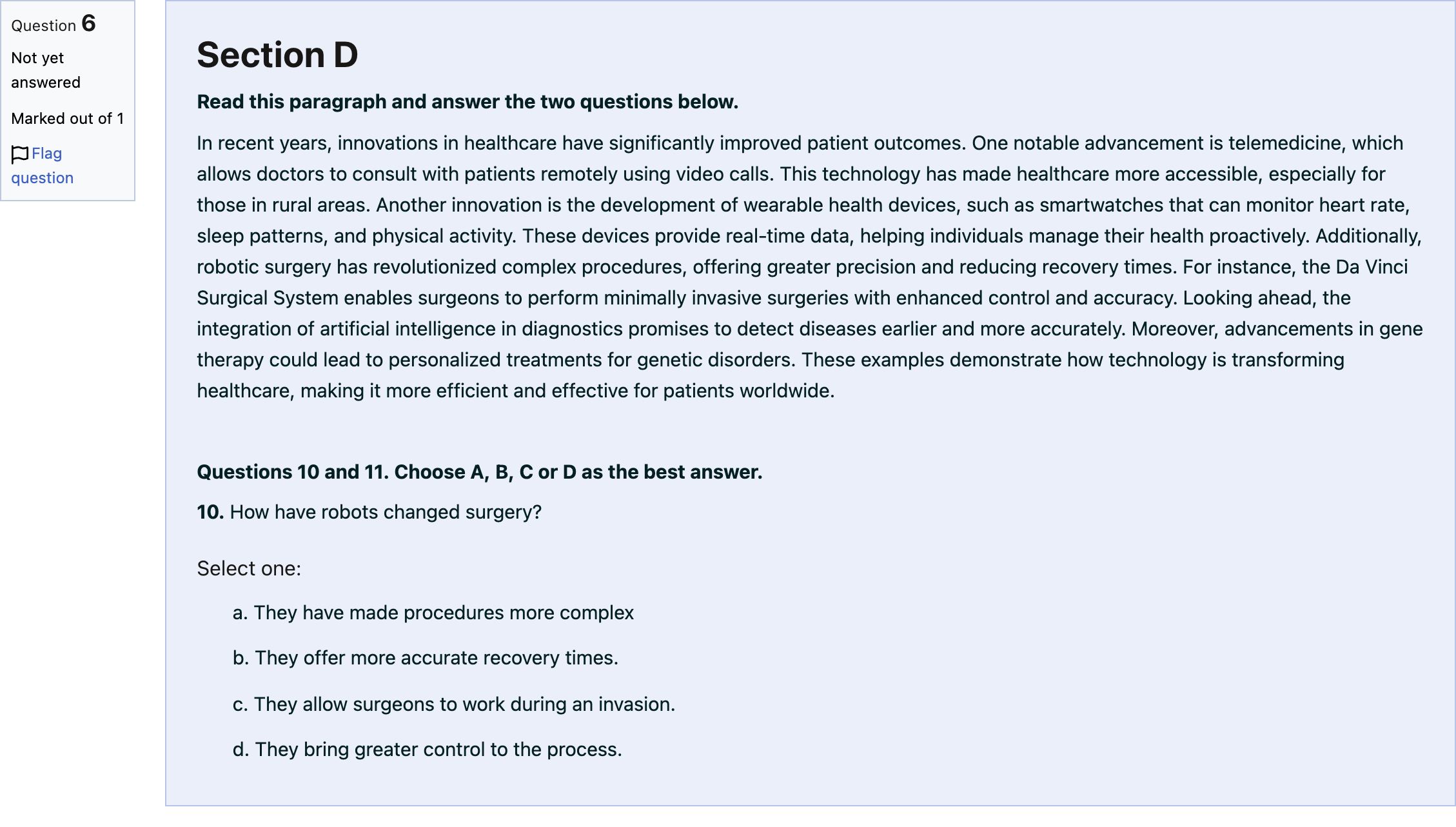This screenshot has height=827, width=1456.
Task: Click the 'Marked out of 1' label
Action: tap(68, 119)
